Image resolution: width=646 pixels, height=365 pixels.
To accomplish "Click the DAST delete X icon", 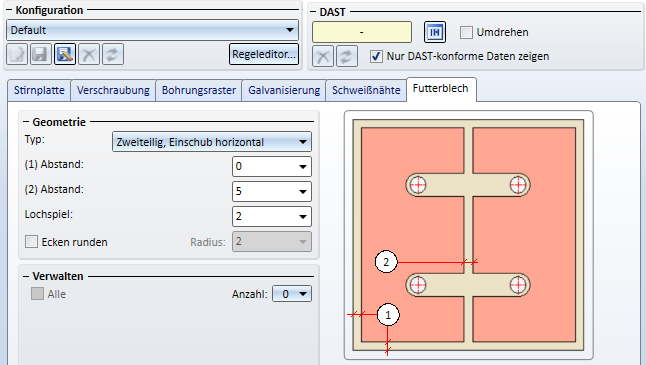I will [x=323, y=56].
